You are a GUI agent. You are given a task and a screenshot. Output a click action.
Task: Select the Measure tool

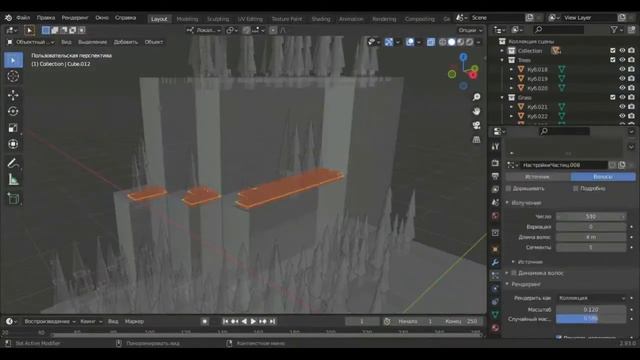13,180
